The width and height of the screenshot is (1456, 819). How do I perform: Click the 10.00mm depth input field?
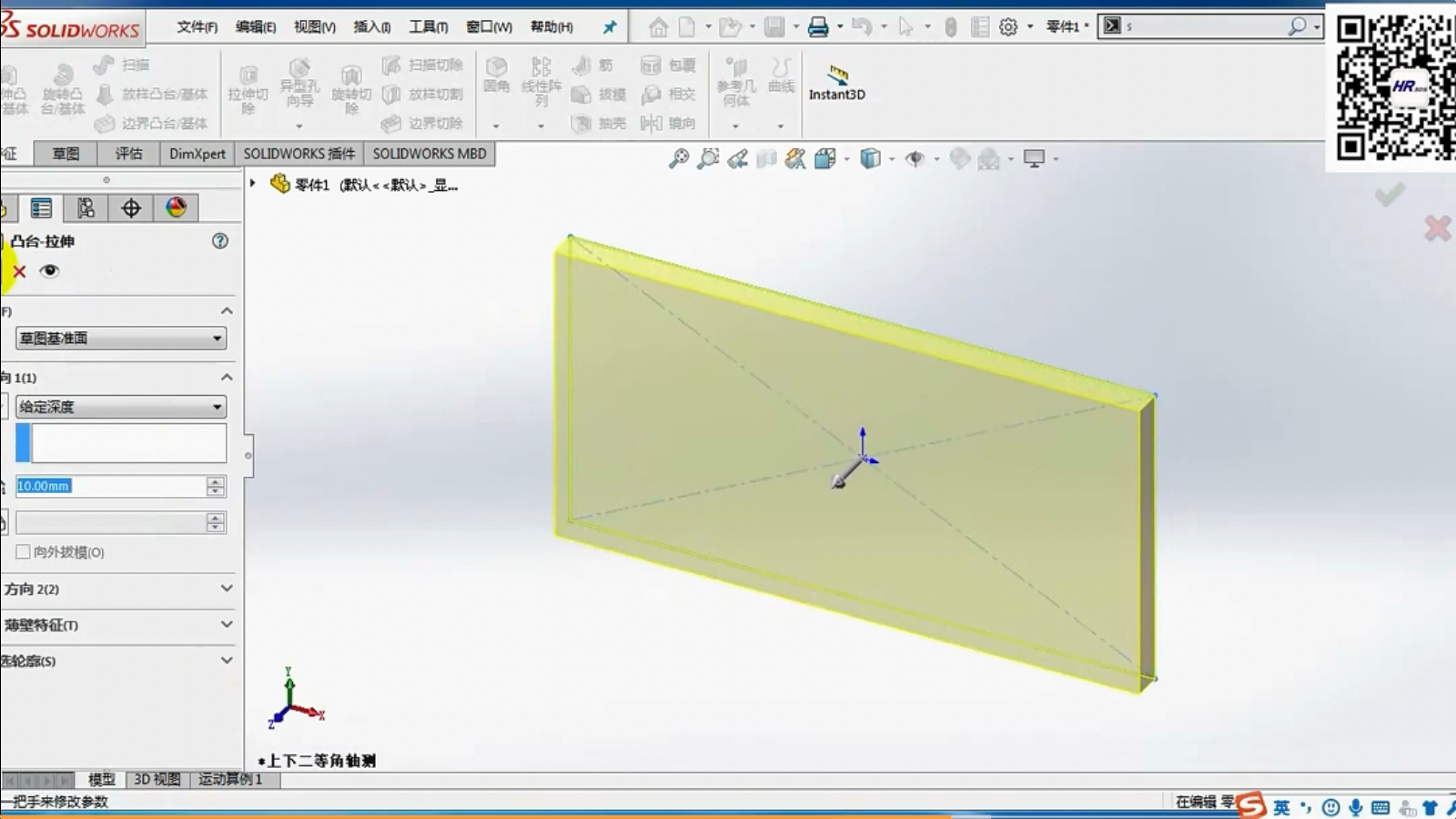(109, 487)
